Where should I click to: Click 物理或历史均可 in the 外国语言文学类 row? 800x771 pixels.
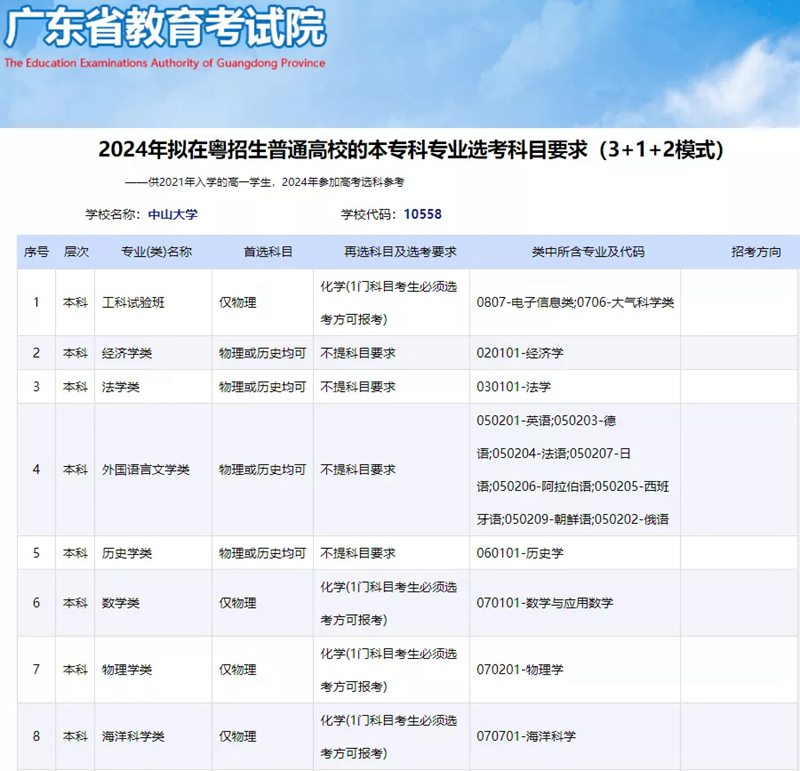262,469
